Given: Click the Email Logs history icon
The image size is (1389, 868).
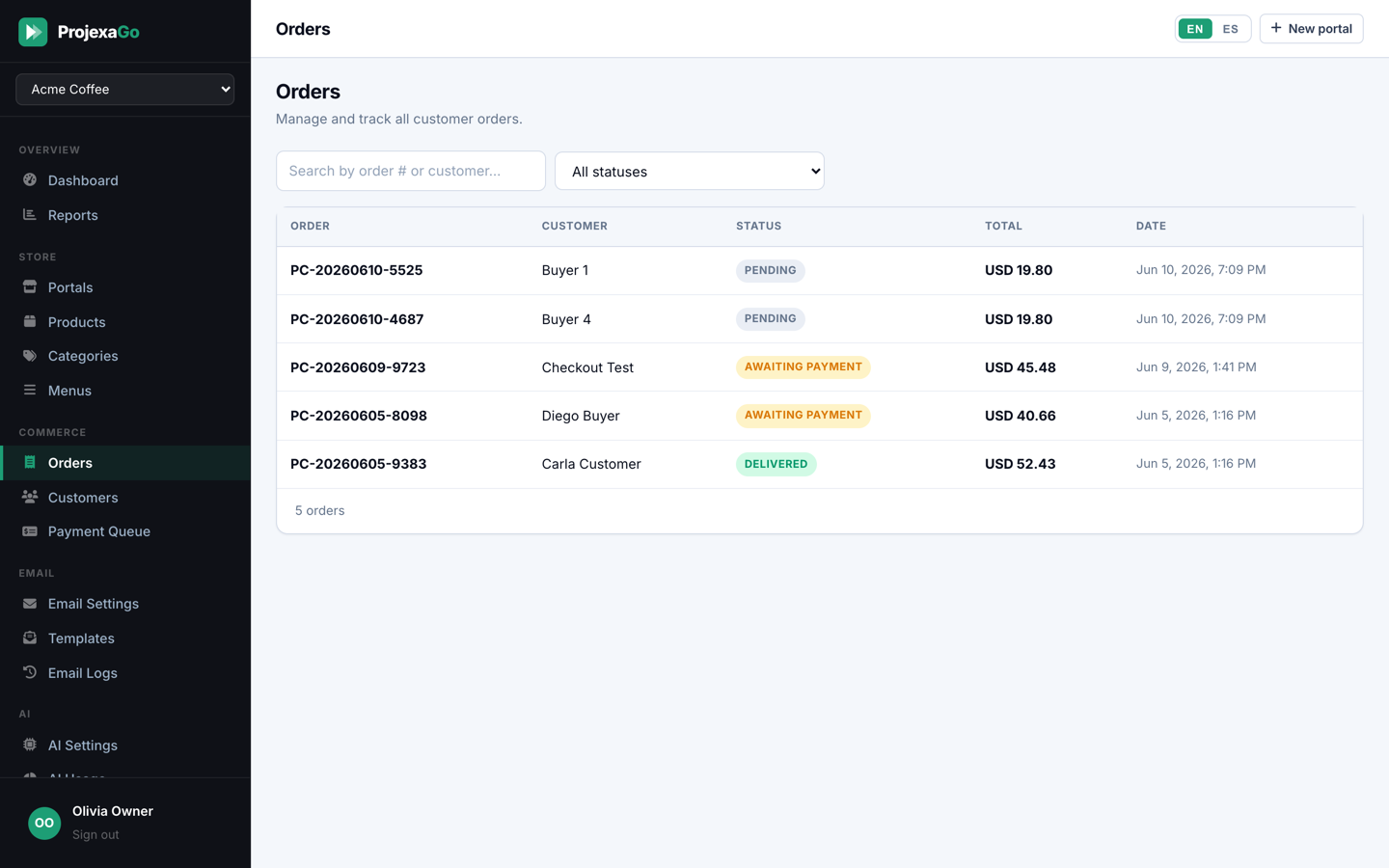Looking at the screenshot, I should click(x=30, y=673).
